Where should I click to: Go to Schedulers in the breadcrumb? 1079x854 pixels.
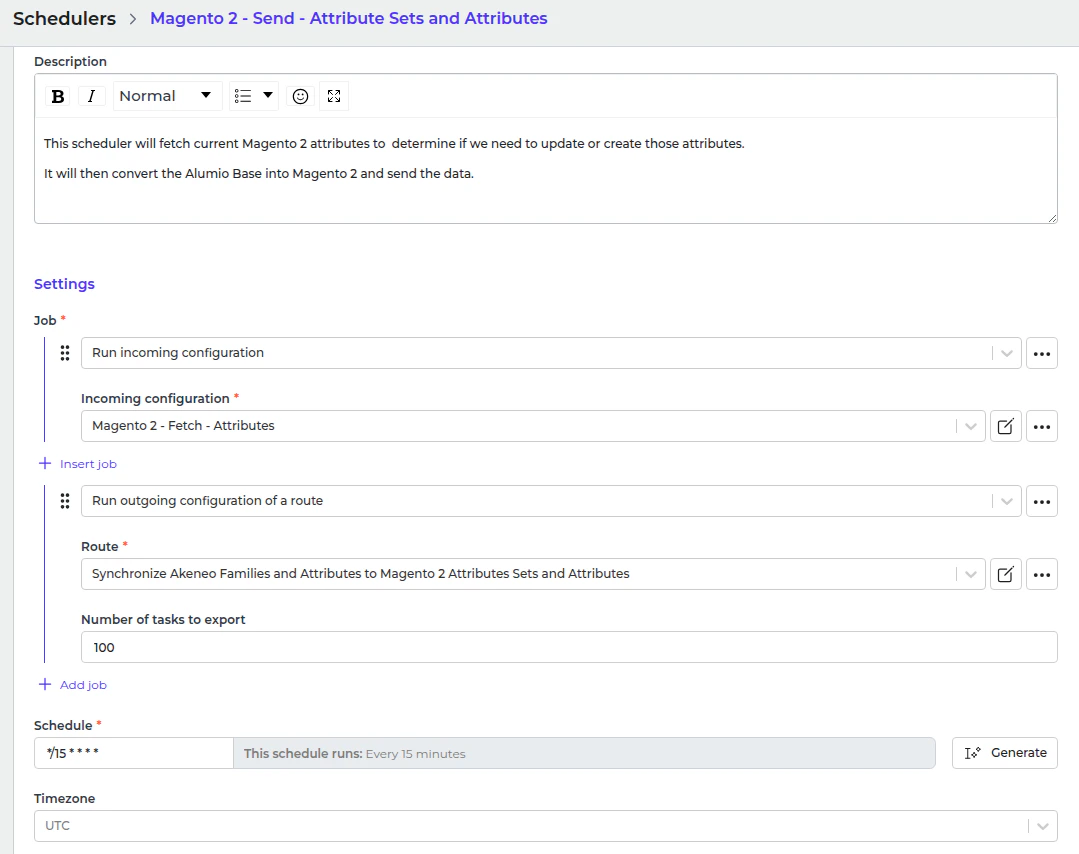(x=65, y=19)
